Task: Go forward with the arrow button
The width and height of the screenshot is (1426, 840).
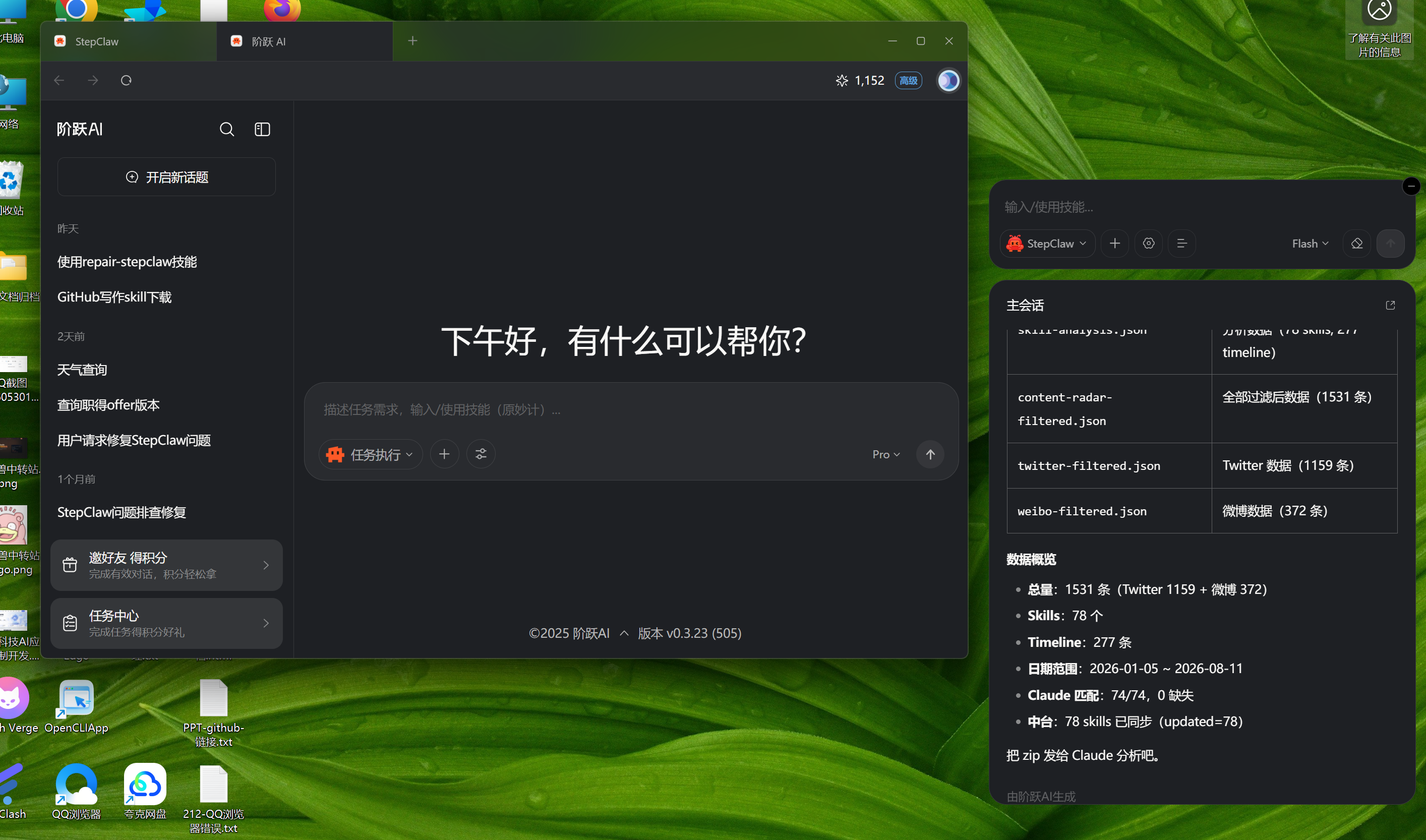Action: (93, 80)
